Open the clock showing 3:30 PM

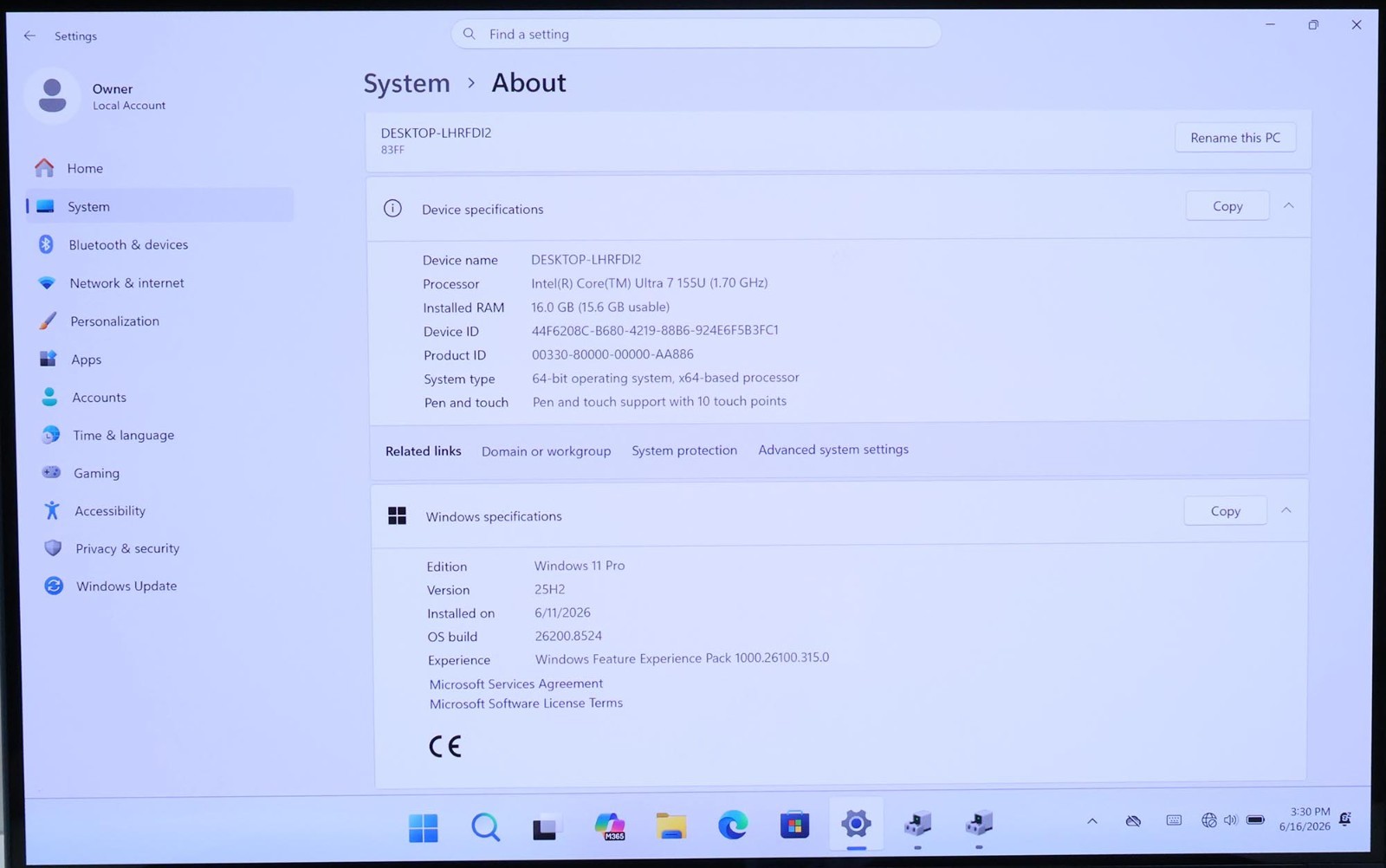pos(1305,819)
